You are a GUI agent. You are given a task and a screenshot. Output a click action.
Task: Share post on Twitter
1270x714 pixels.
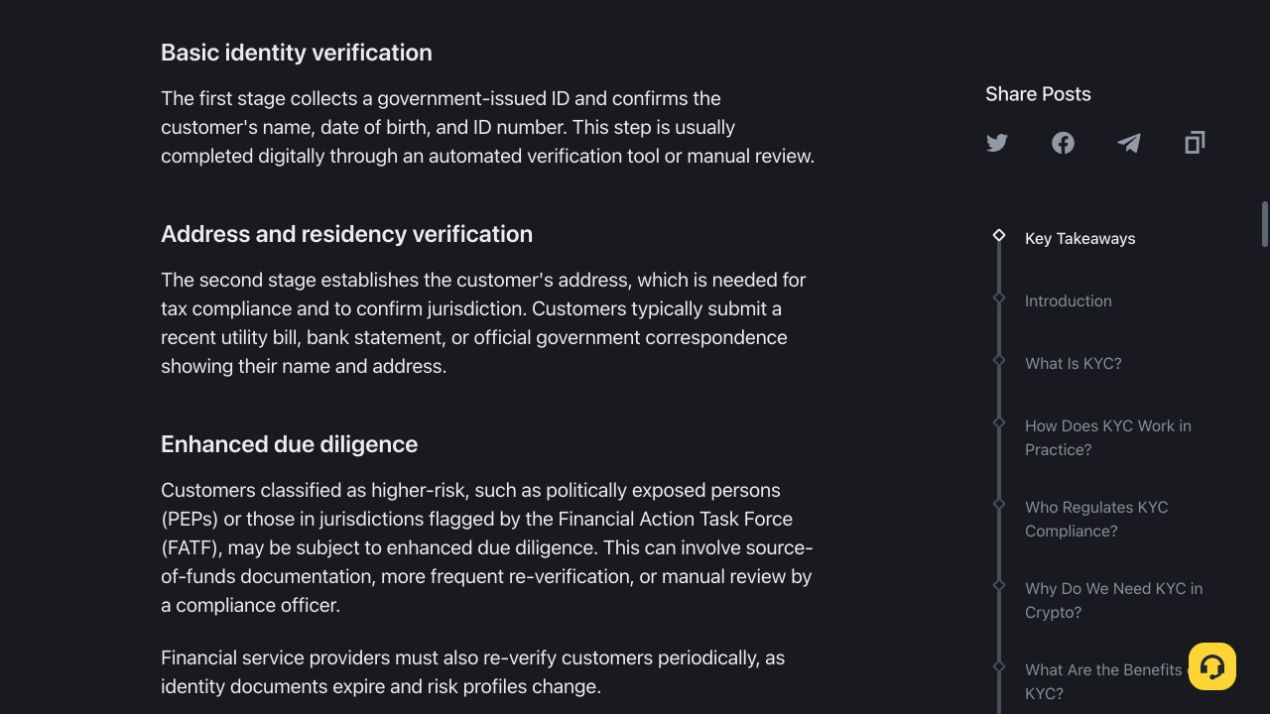[997, 143]
